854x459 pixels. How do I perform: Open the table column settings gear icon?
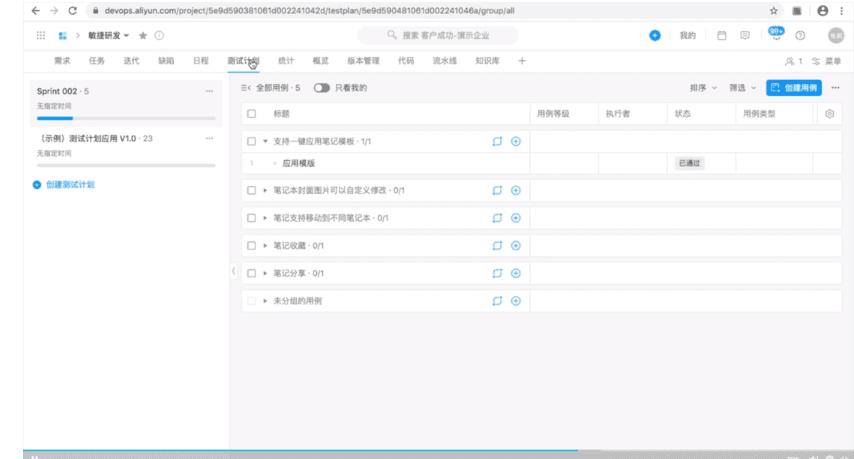829,114
